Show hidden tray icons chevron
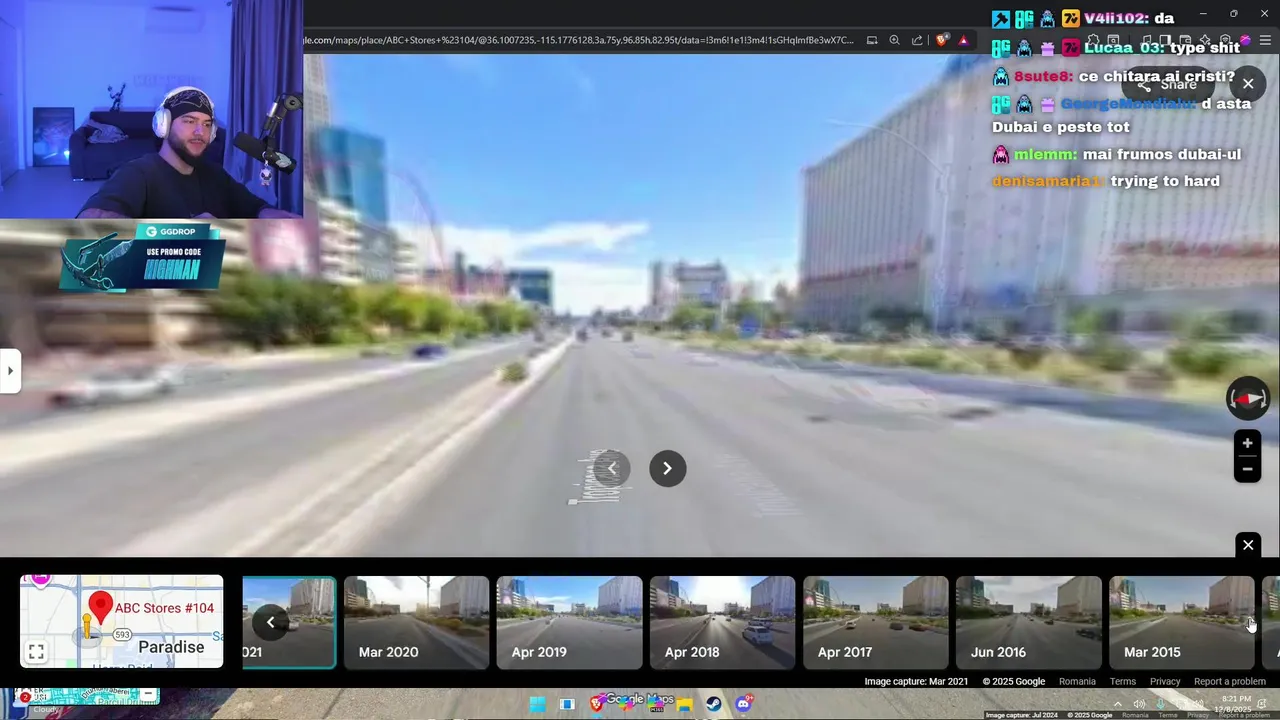This screenshot has height=720, width=1280. pos(1118,704)
